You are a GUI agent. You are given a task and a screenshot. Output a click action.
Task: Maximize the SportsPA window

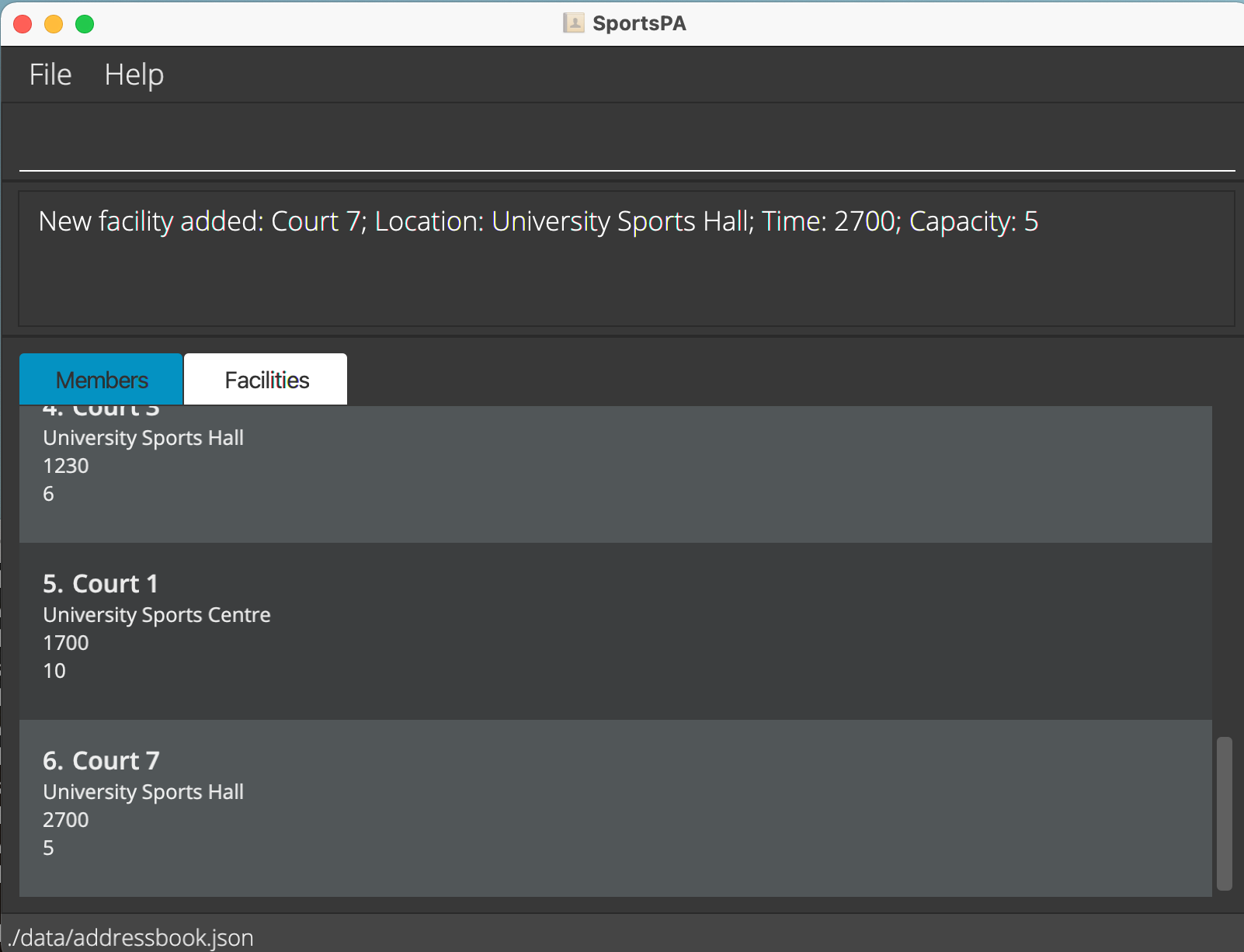coord(85,24)
